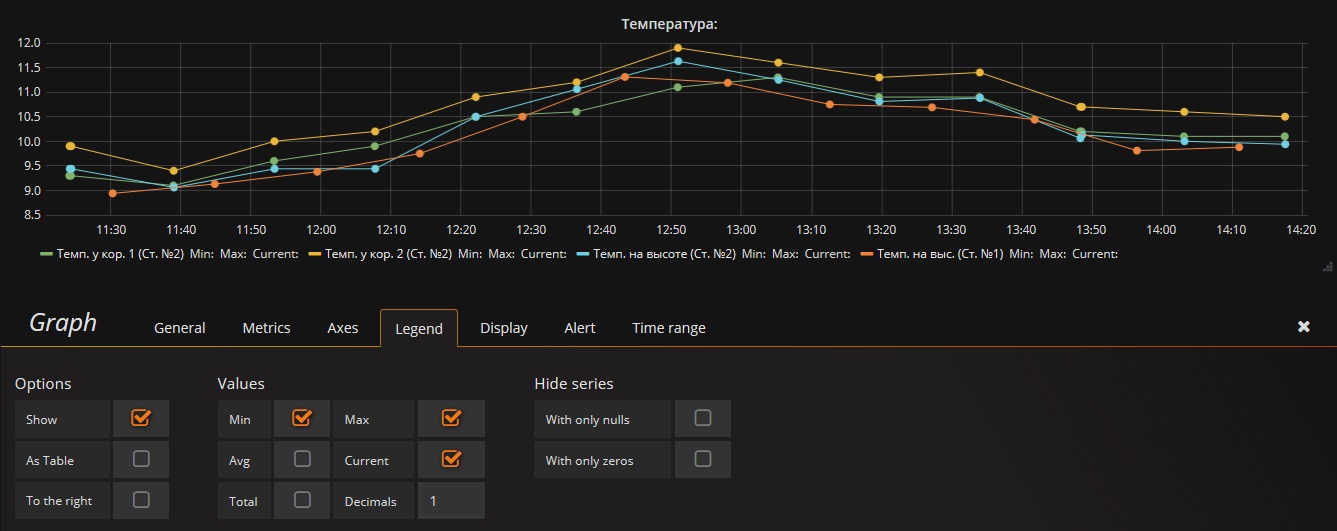This screenshot has height=531, width=1337.
Task: Open color picker for green Темп. у кор. 1 series
Action: click(46, 254)
